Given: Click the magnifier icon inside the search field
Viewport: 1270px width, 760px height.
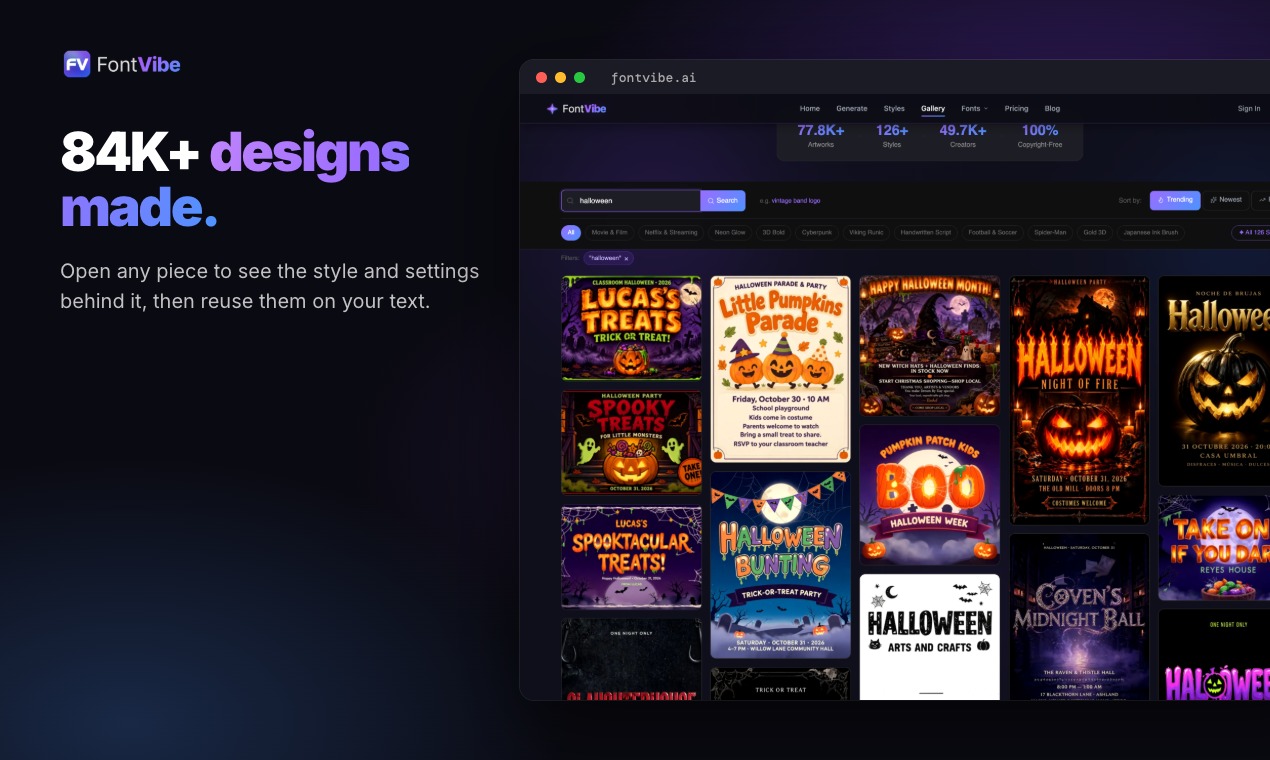Looking at the screenshot, I should coord(571,201).
